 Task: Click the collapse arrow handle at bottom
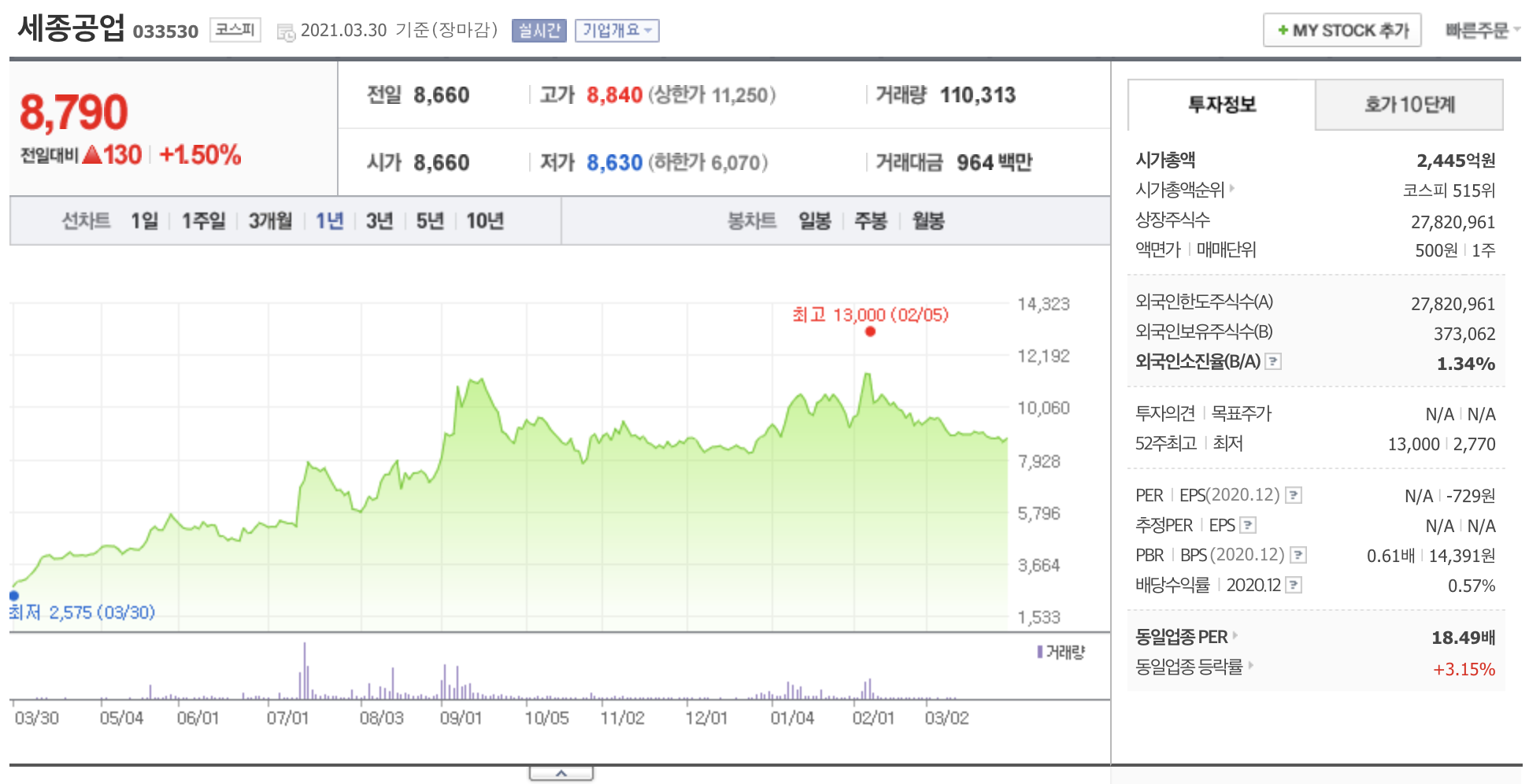(x=561, y=774)
